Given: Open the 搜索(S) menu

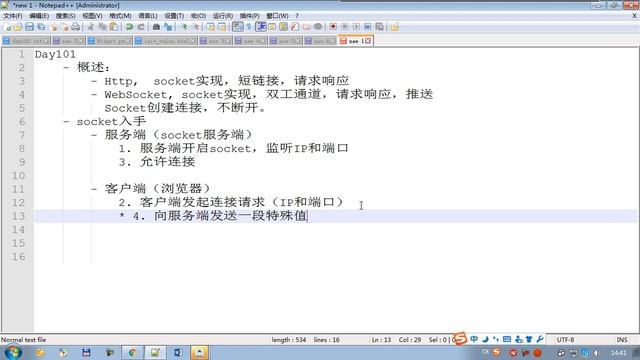Looking at the screenshot, I should pyautogui.click(x=65, y=16).
